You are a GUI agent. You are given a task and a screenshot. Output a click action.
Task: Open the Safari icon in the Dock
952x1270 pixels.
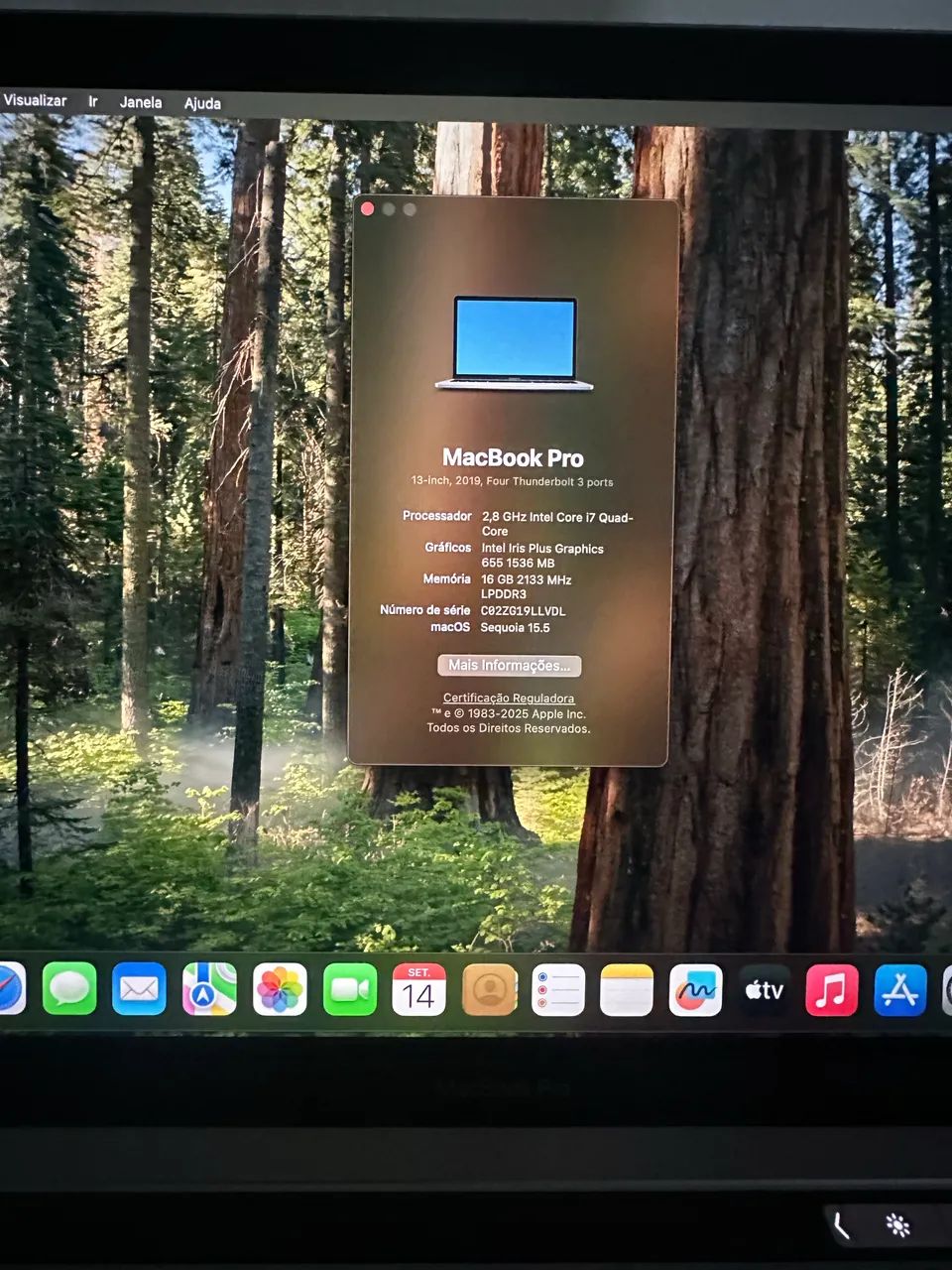click(8, 988)
